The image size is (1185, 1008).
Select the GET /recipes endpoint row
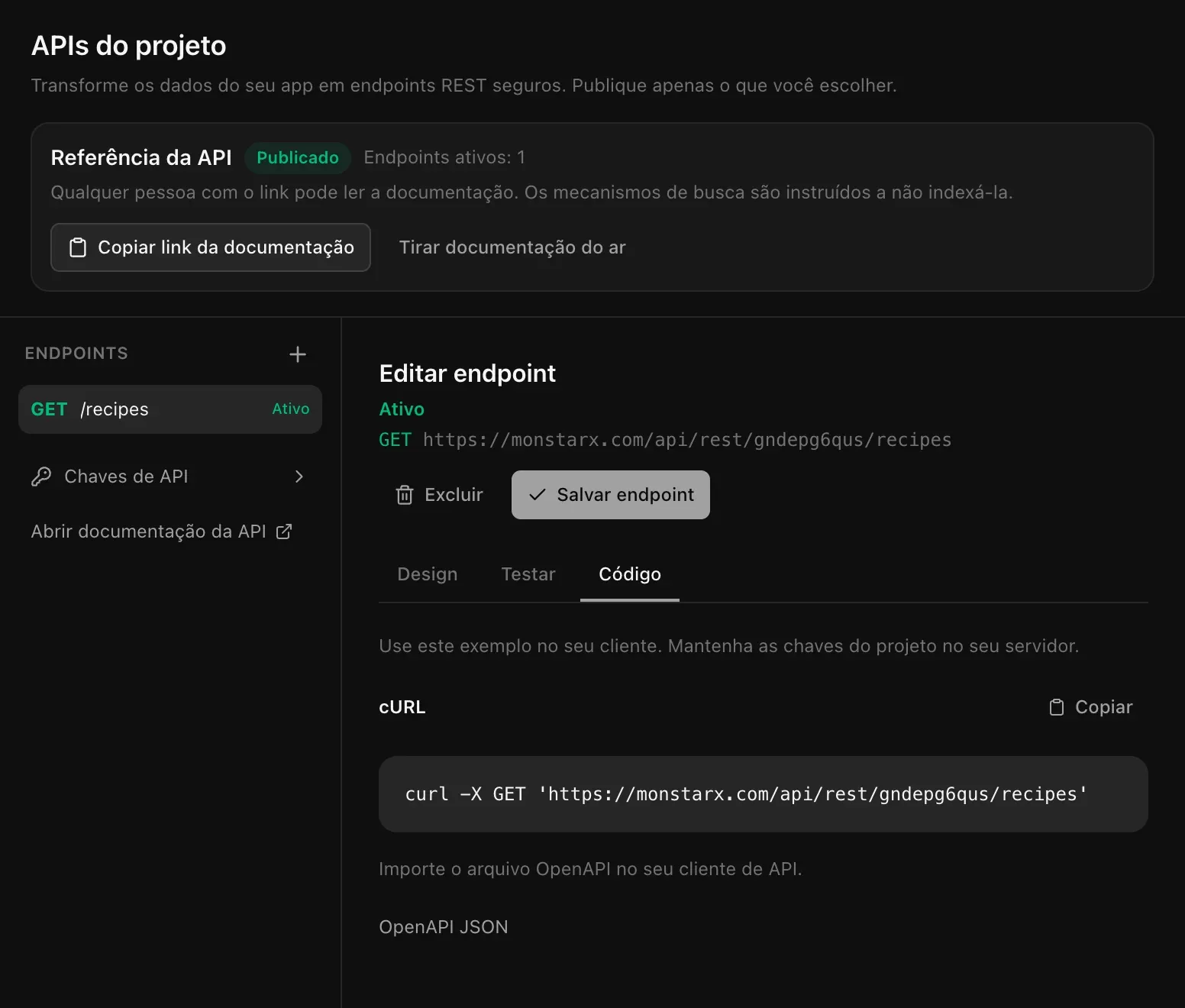[x=170, y=409]
